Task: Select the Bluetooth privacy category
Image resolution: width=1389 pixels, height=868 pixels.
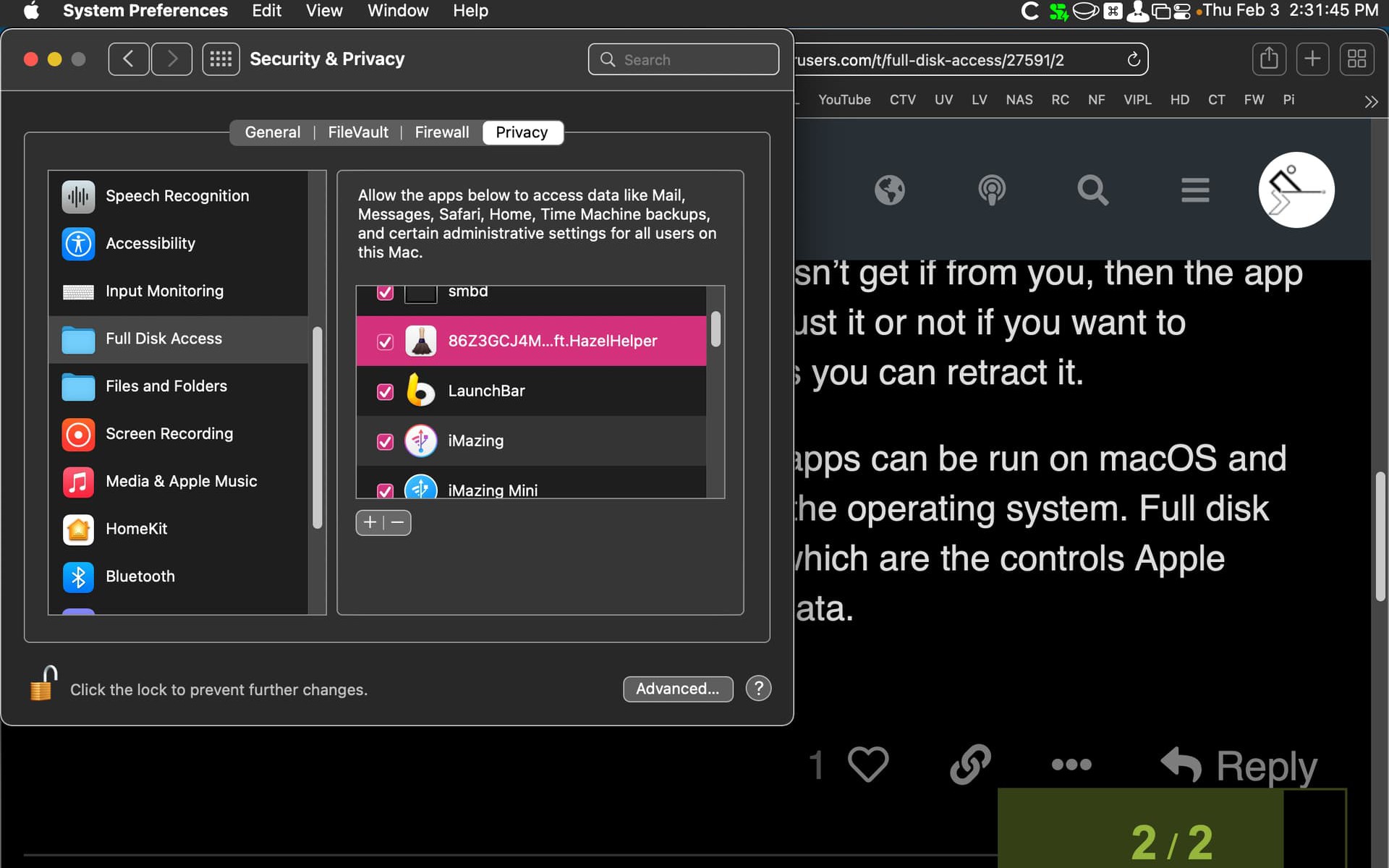Action: point(178,576)
